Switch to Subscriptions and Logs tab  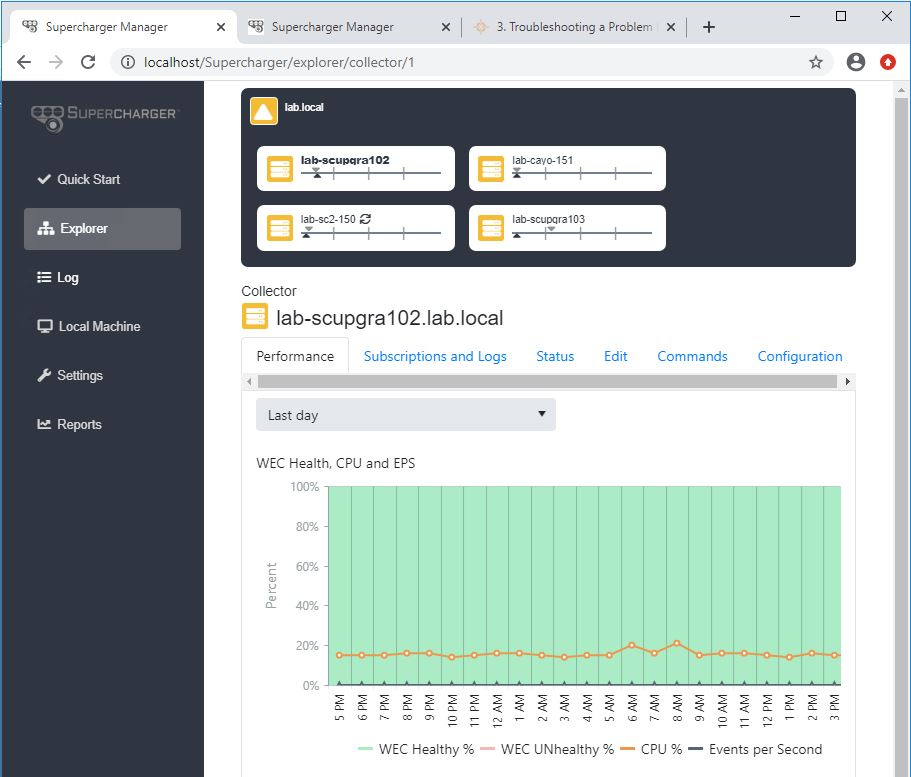(435, 356)
